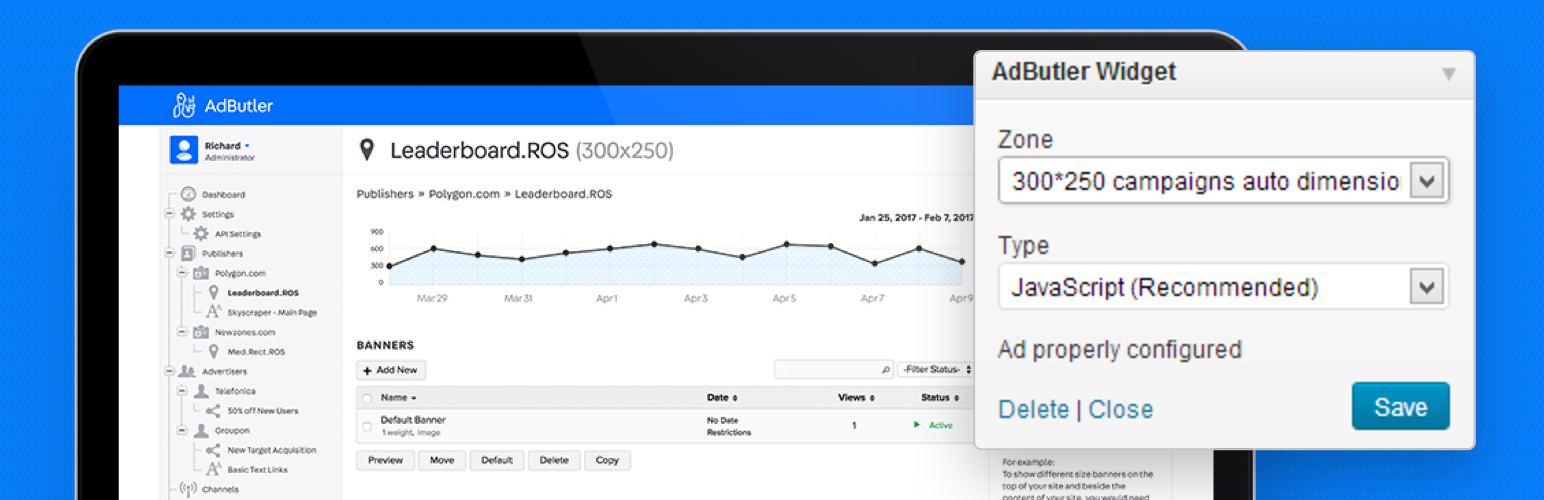The height and width of the screenshot is (500, 1544).
Task: Click the "Ad properly configured" status text
Action: click(x=1120, y=350)
